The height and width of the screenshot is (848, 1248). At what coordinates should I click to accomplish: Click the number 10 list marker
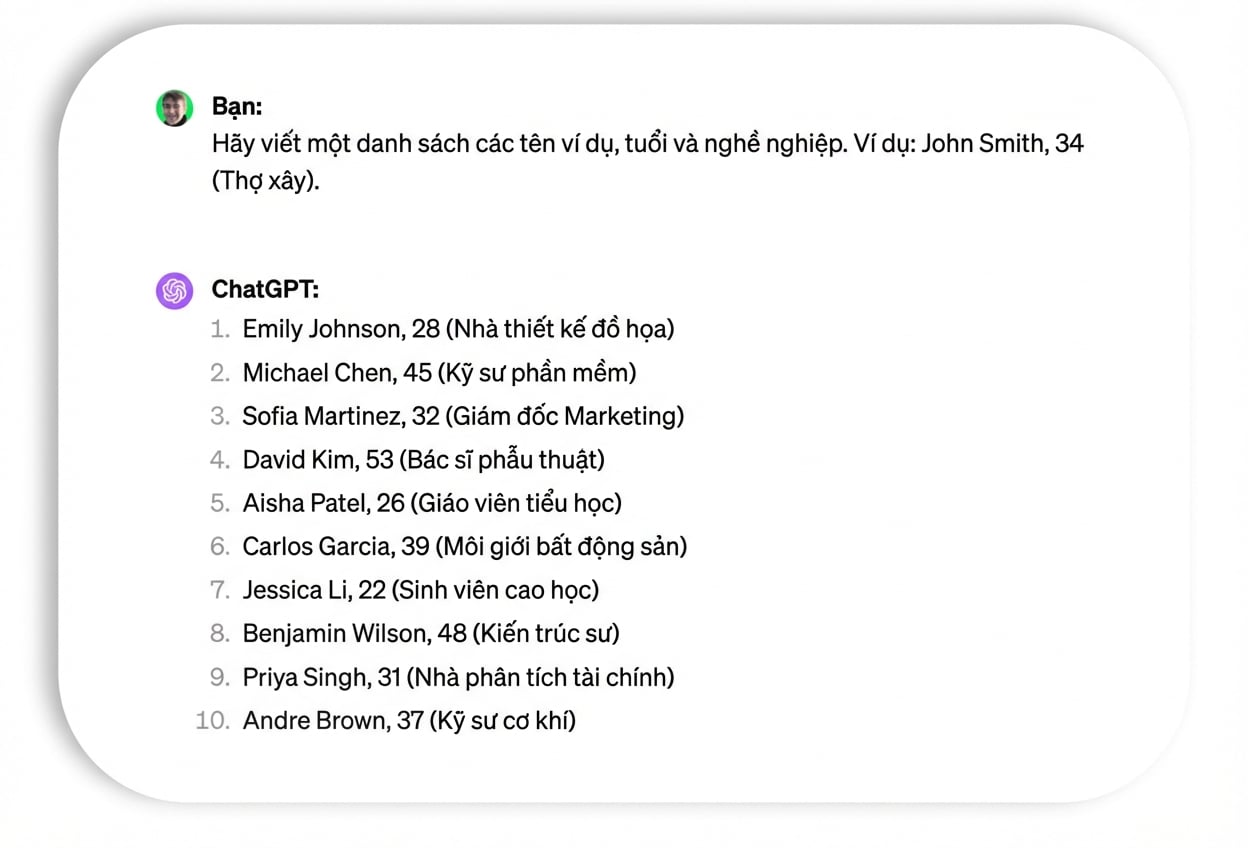click(212, 721)
